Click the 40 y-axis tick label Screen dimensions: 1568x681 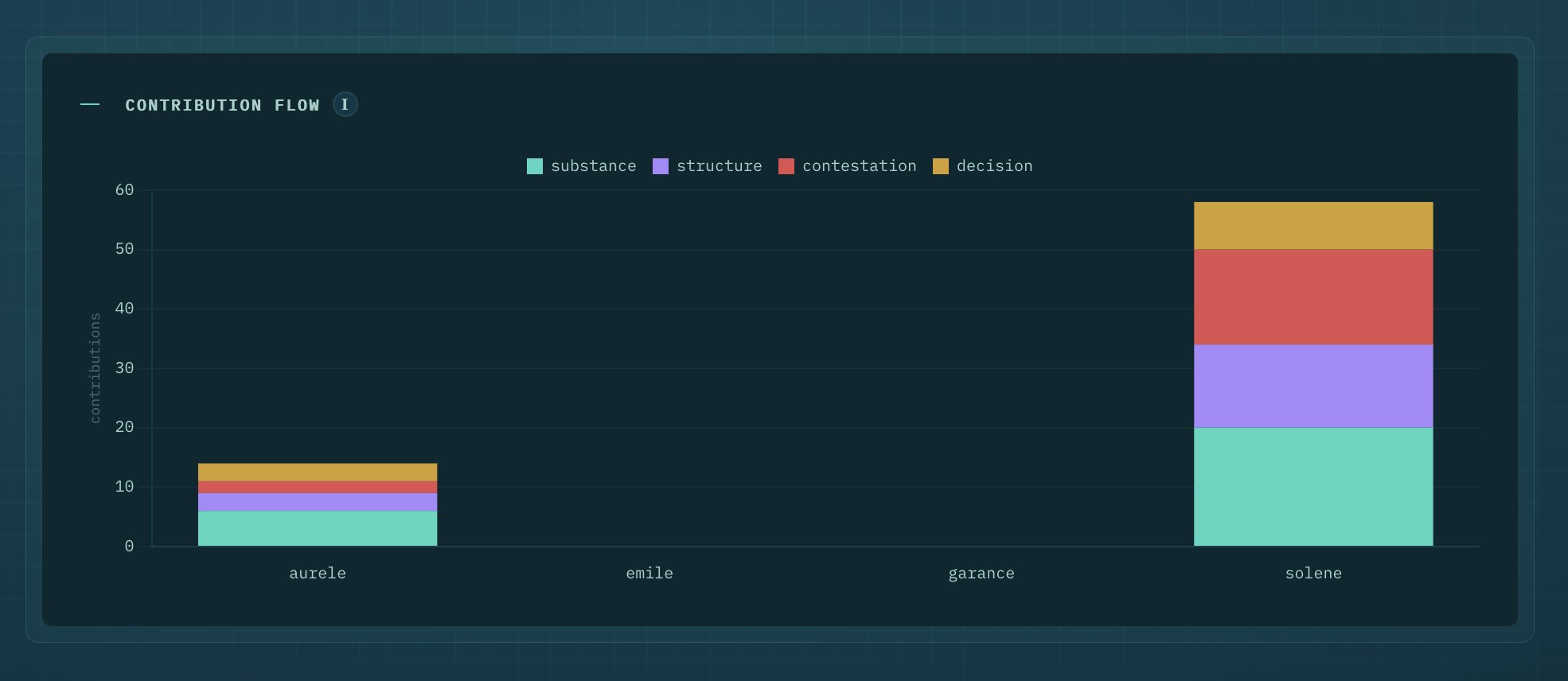coord(124,309)
